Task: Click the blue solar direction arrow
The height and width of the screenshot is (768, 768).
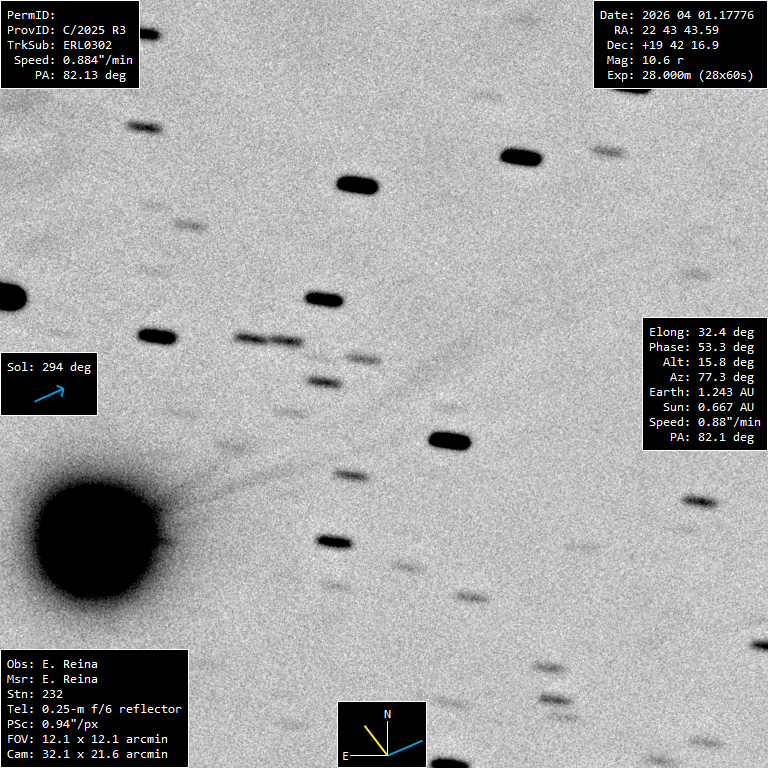Action: pos(49,394)
